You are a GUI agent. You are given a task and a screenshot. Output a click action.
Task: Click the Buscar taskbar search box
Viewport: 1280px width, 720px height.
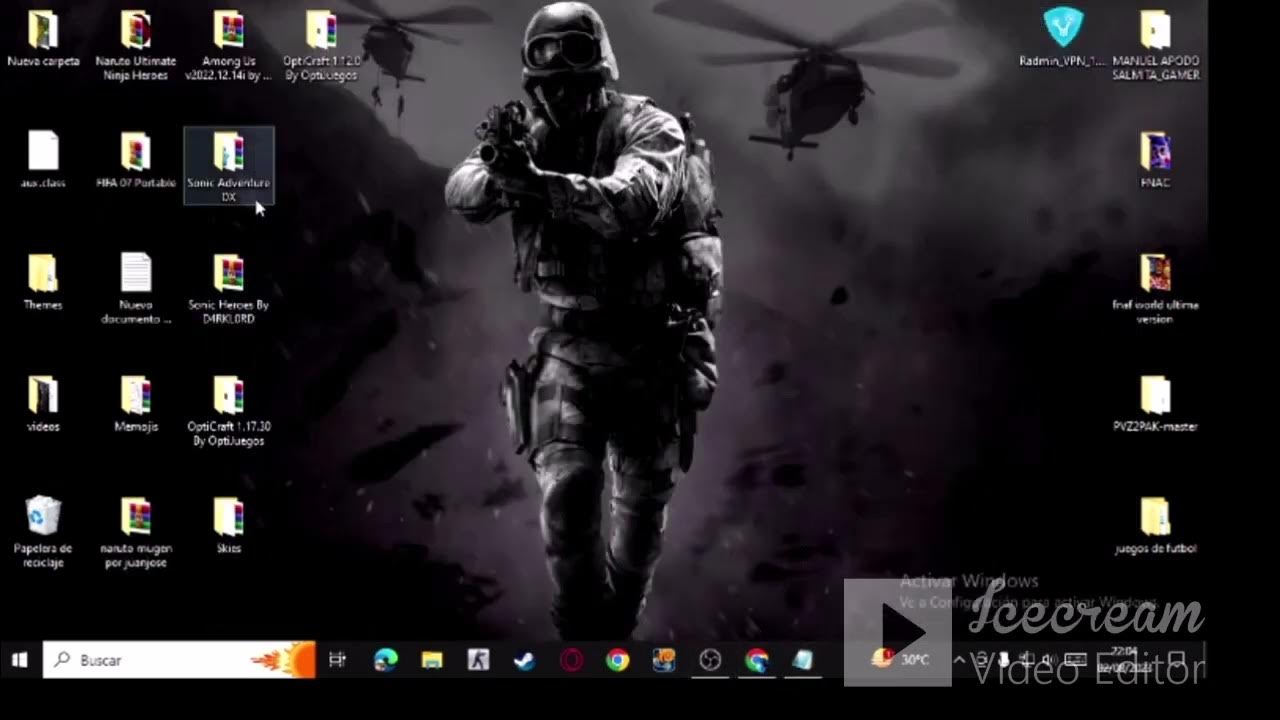pyautogui.click(x=179, y=660)
